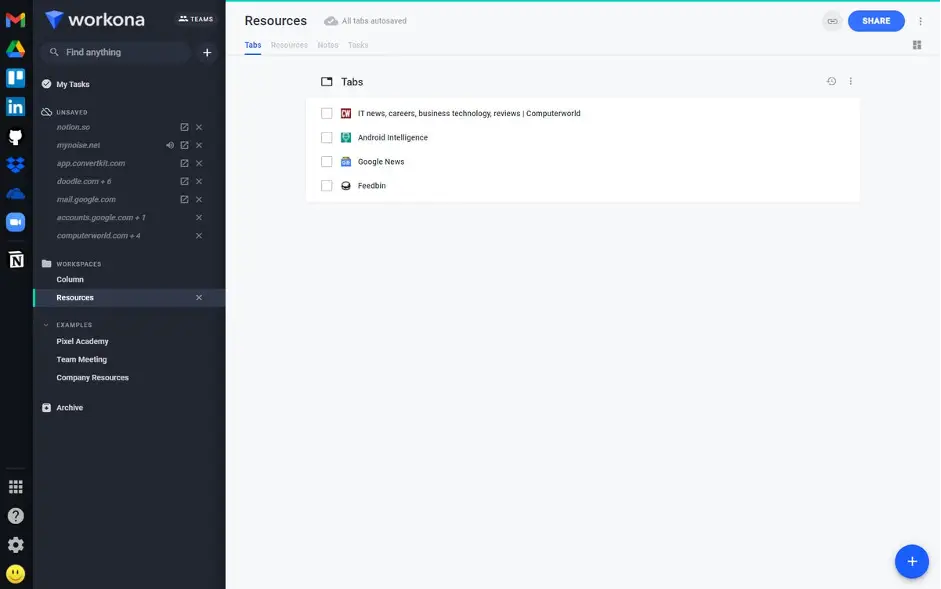This screenshot has width=941, height=589.
Task: Close the mynoise.net unsaved window
Action: (199, 145)
